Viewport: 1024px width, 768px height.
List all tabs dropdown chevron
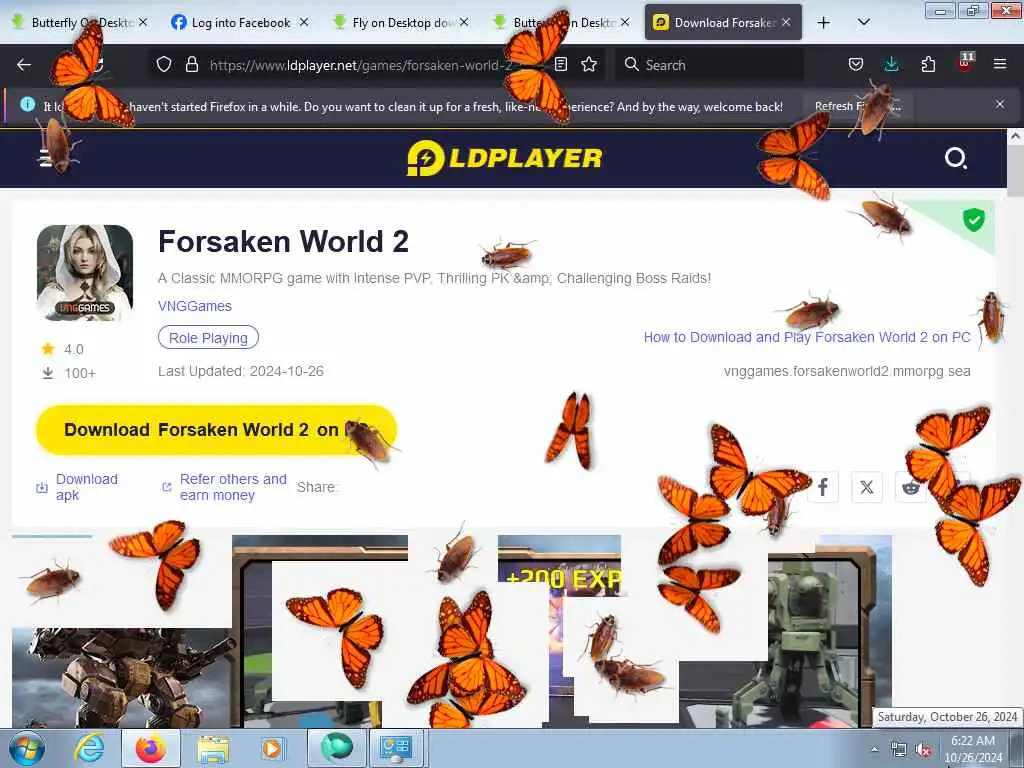(863, 22)
